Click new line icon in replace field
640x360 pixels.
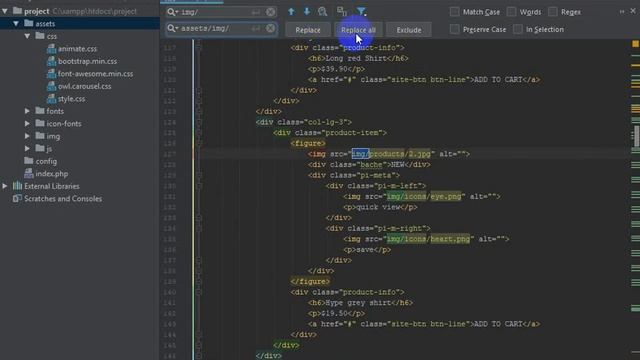pos(256,29)
